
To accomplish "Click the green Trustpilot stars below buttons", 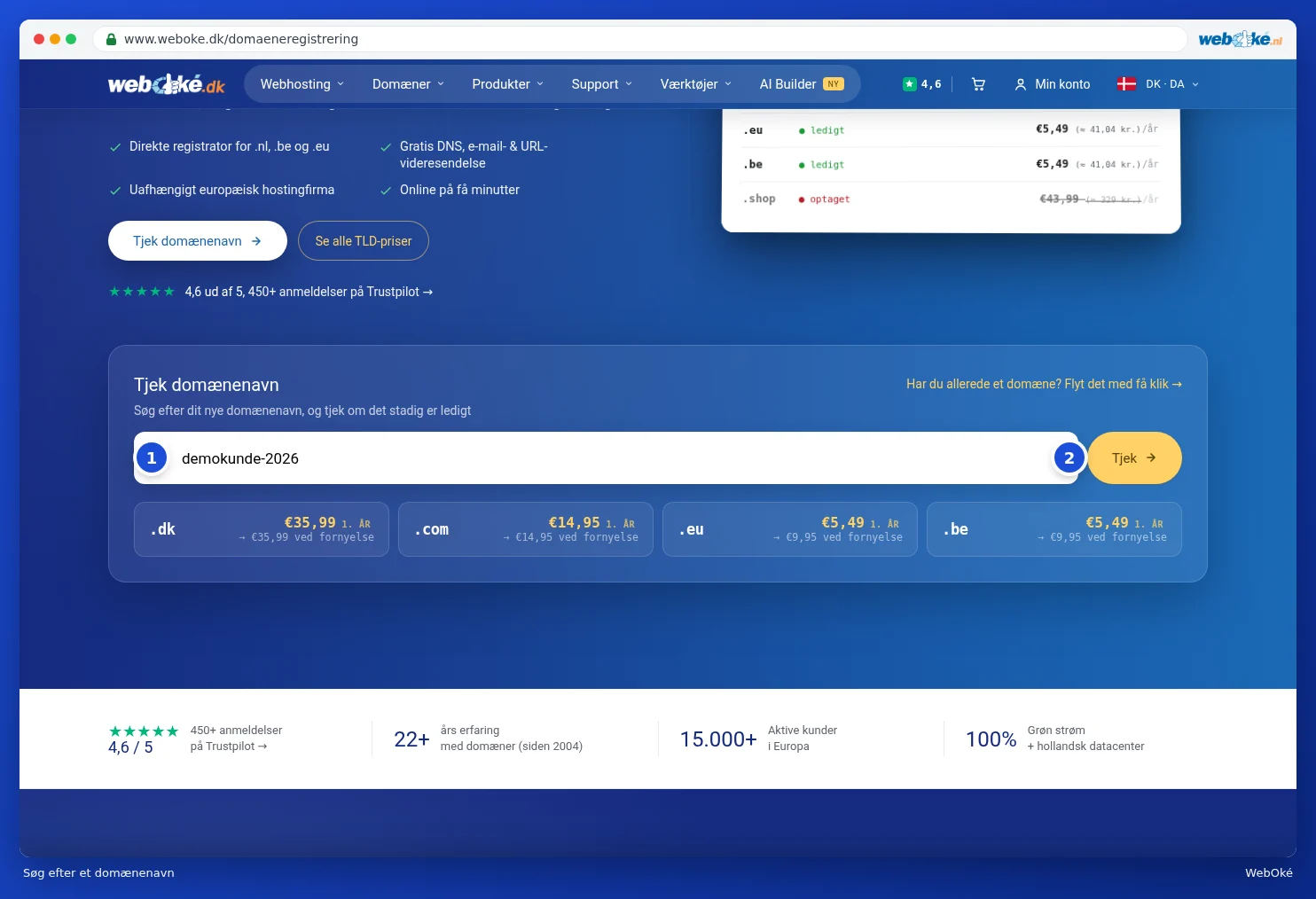I will (142, 292).
